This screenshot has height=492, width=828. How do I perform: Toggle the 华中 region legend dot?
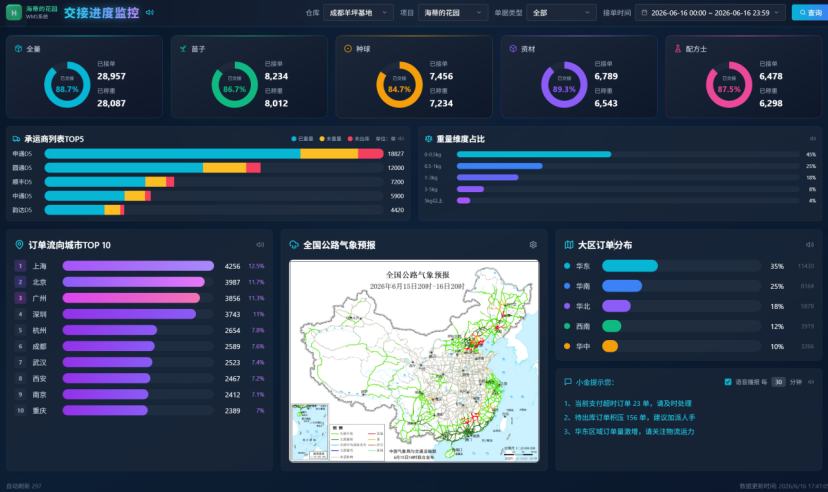tap(567, 346)
